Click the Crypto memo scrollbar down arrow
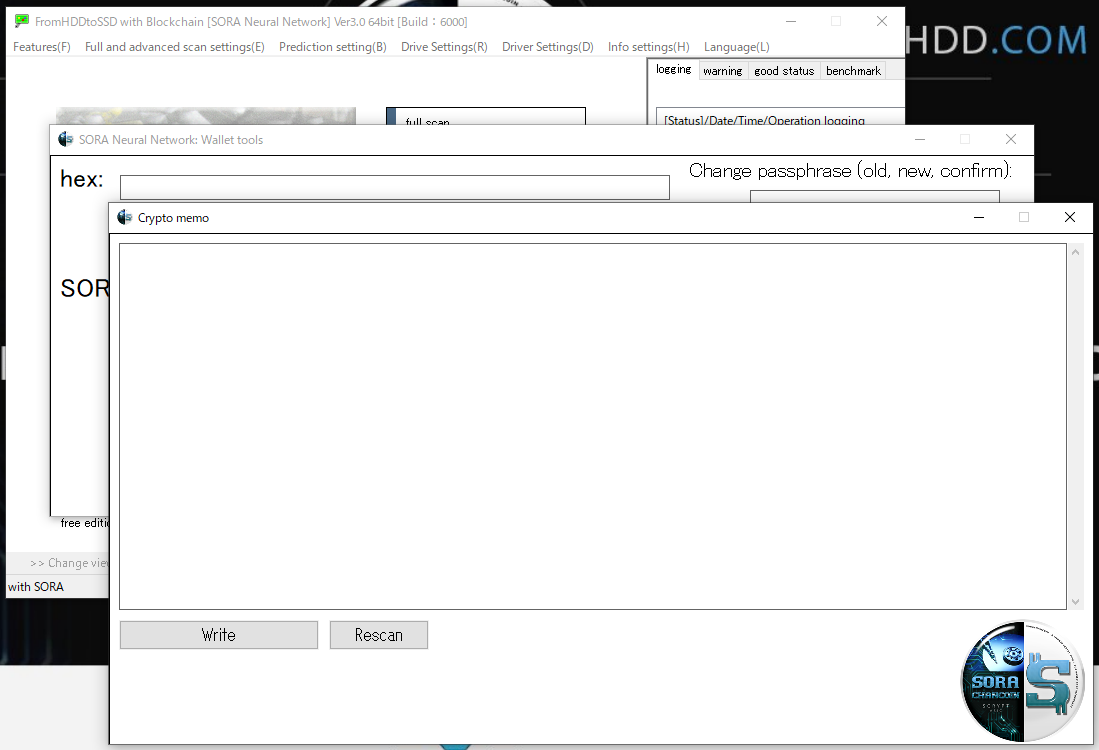The height and width of the screenshot is (750, 1099). tap(1076, 601)
